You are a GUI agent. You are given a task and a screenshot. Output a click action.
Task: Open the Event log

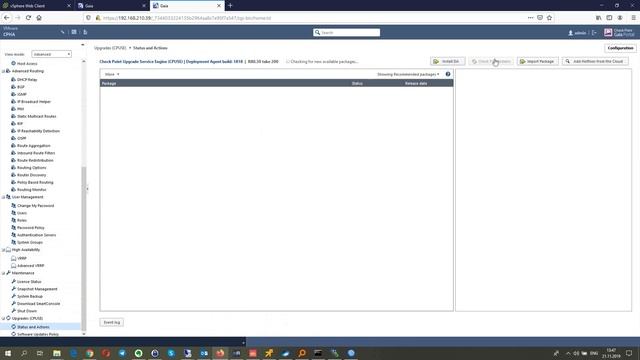[112, 322]
